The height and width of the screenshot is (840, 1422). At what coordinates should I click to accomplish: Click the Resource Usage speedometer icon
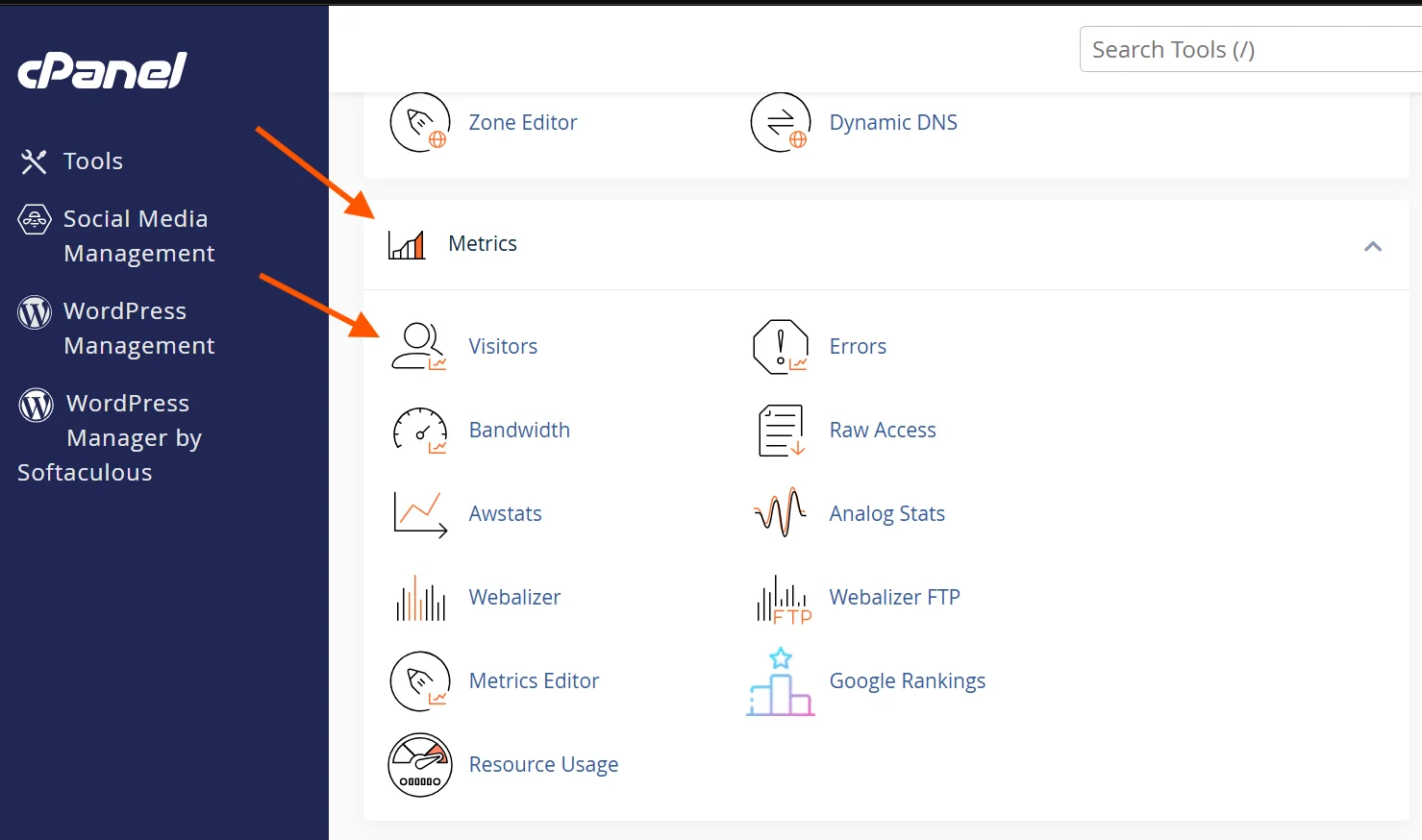coord(419,764)
